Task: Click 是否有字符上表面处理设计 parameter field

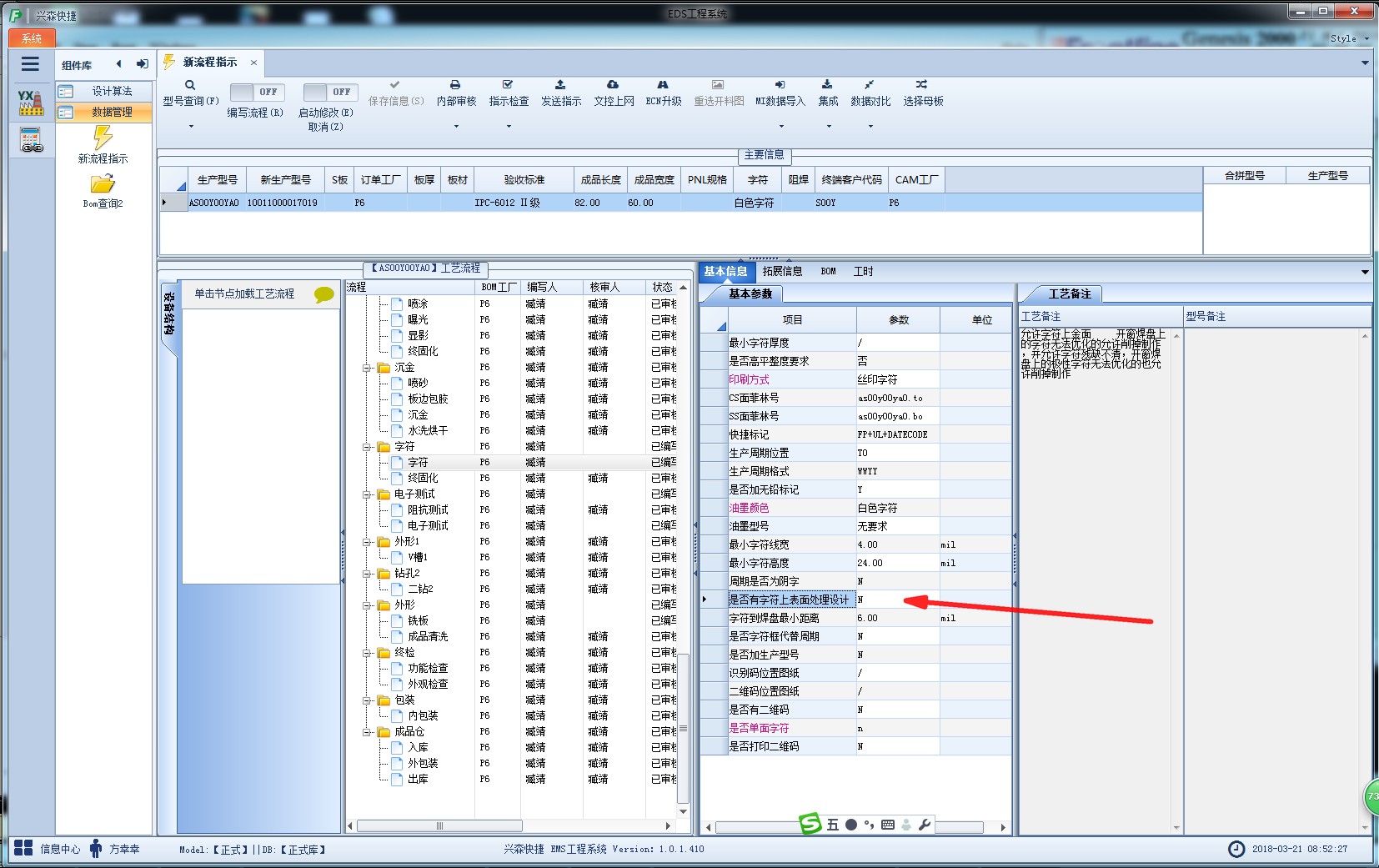Action: (897, 600)
